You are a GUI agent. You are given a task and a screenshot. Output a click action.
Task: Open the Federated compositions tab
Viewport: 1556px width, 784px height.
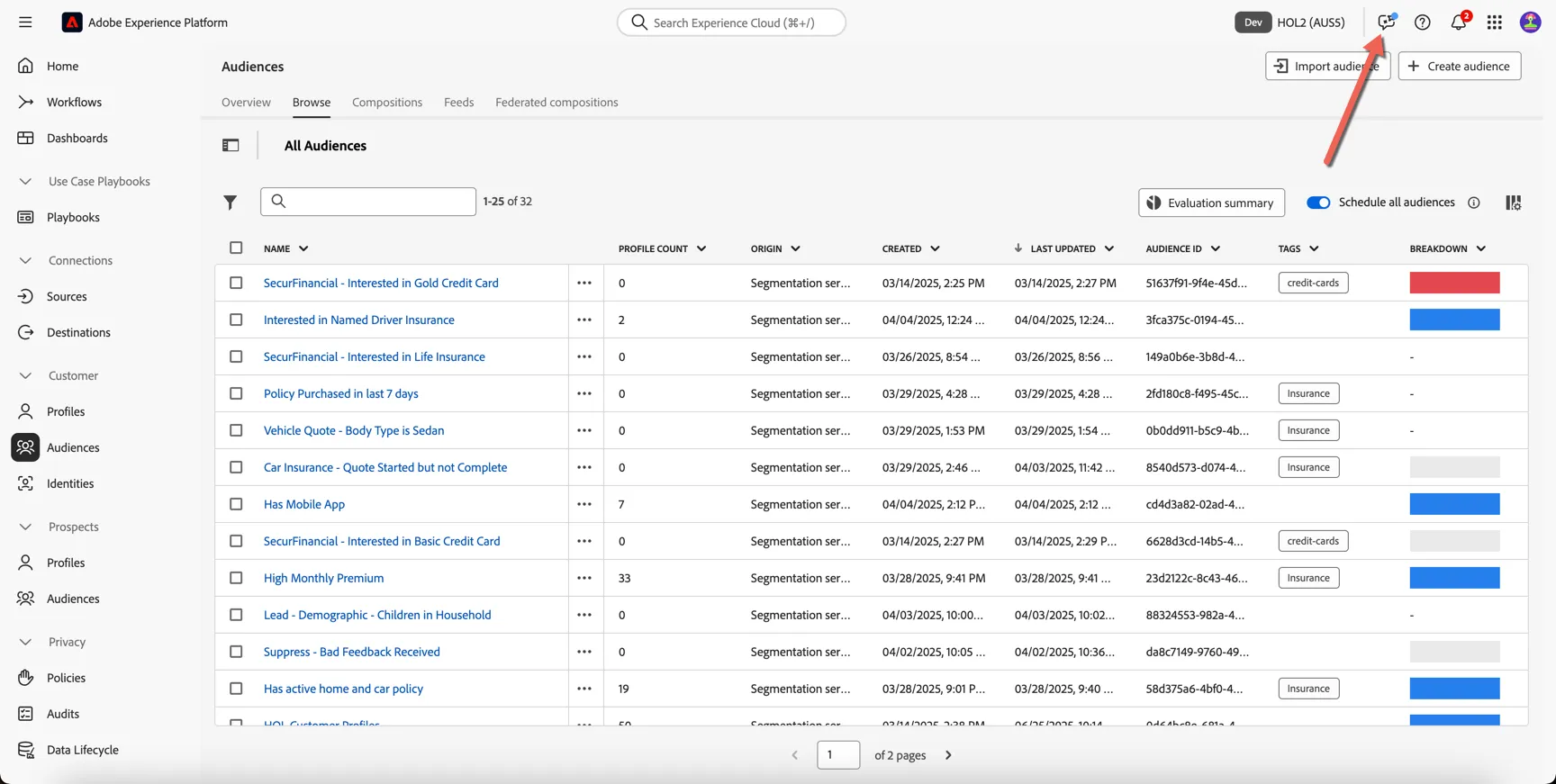tap(556, 102)
